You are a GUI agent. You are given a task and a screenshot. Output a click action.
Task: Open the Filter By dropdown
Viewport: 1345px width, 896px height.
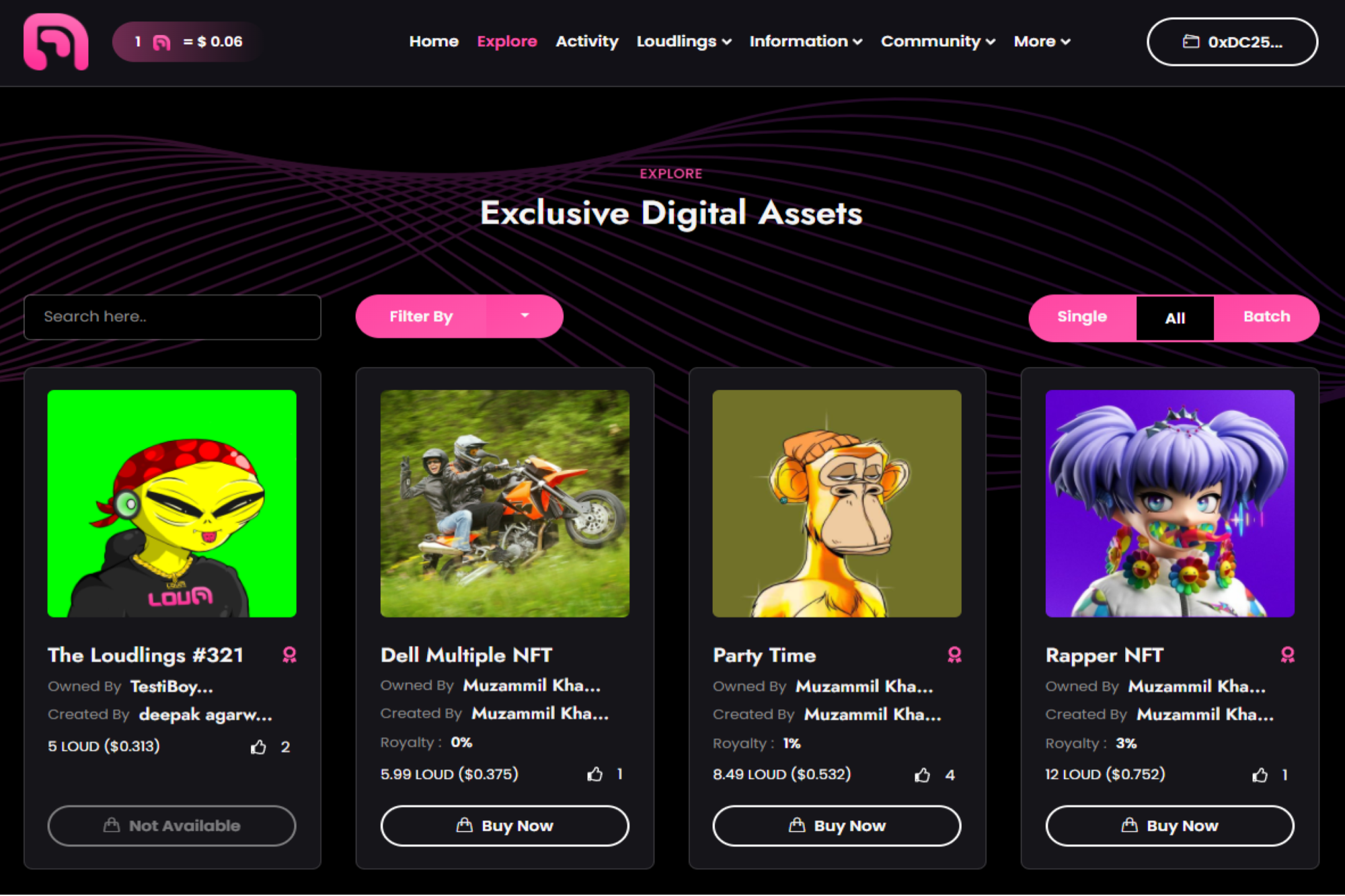pos(459,317)
